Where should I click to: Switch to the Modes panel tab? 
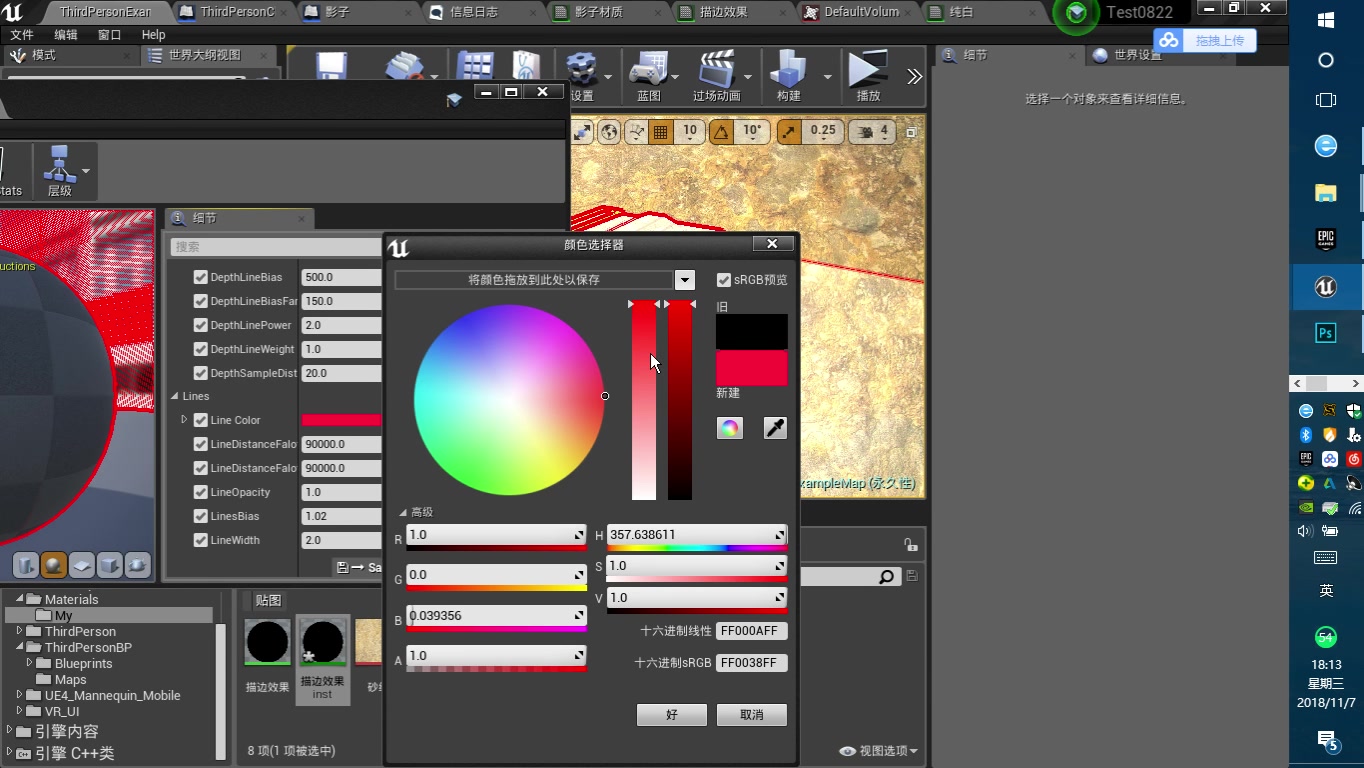44,55
